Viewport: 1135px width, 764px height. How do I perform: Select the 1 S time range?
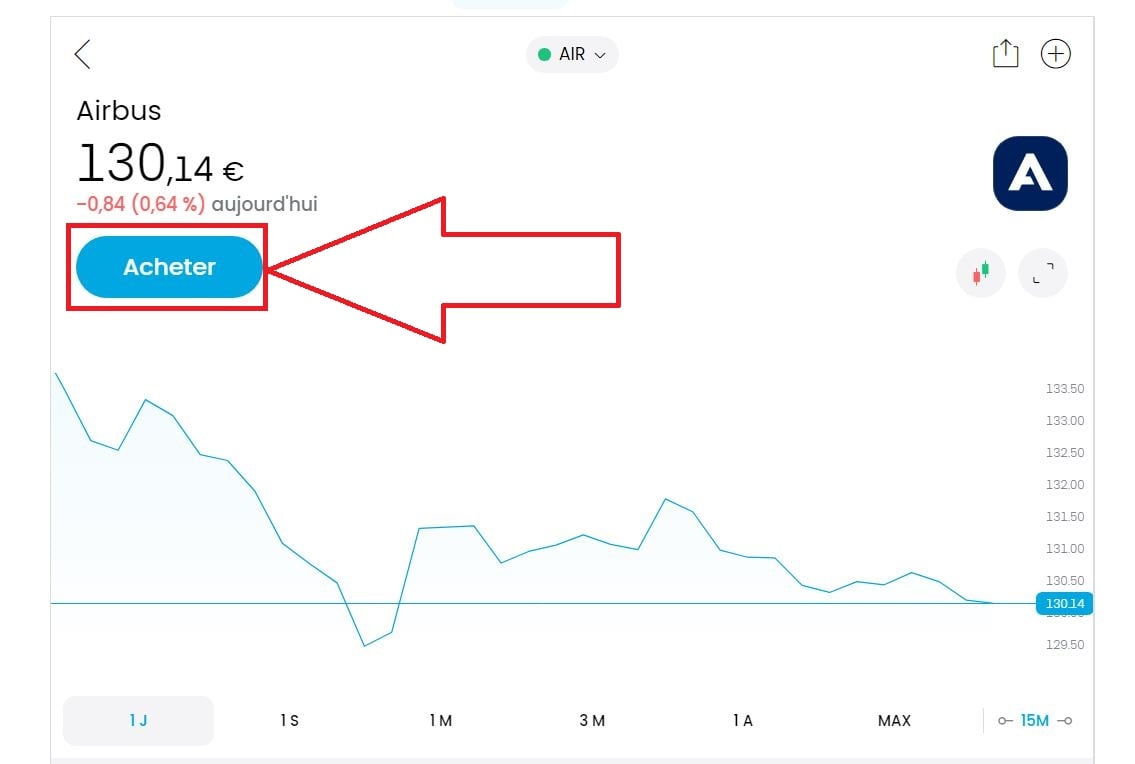(289, 721)
